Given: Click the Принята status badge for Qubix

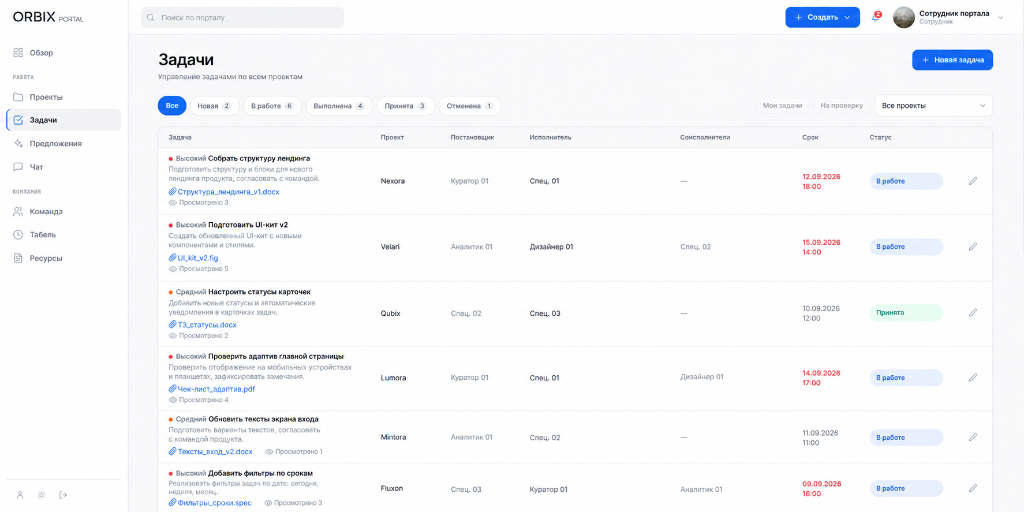Looking at the screenshot, I should (906, 313).
